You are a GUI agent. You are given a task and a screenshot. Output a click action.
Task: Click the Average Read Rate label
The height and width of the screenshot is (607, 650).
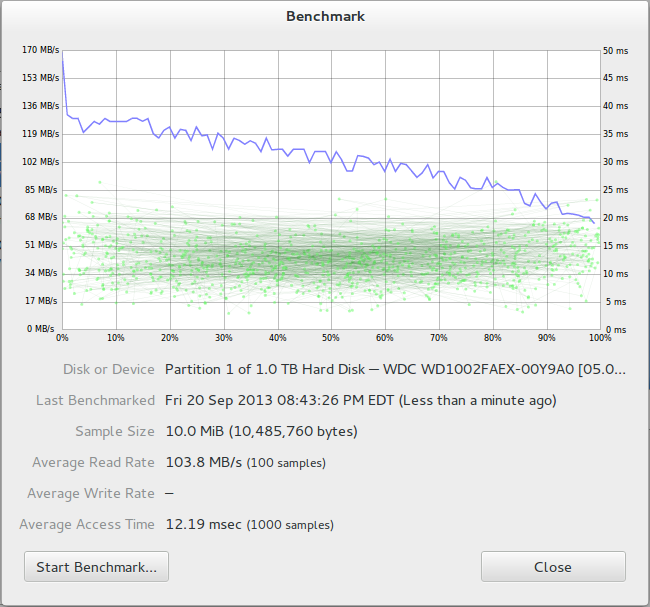click(x=93, y=462)
